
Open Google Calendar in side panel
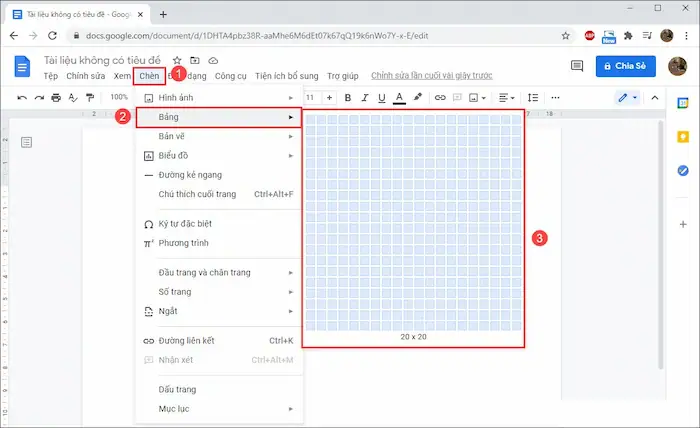click(x=683, y=104)
